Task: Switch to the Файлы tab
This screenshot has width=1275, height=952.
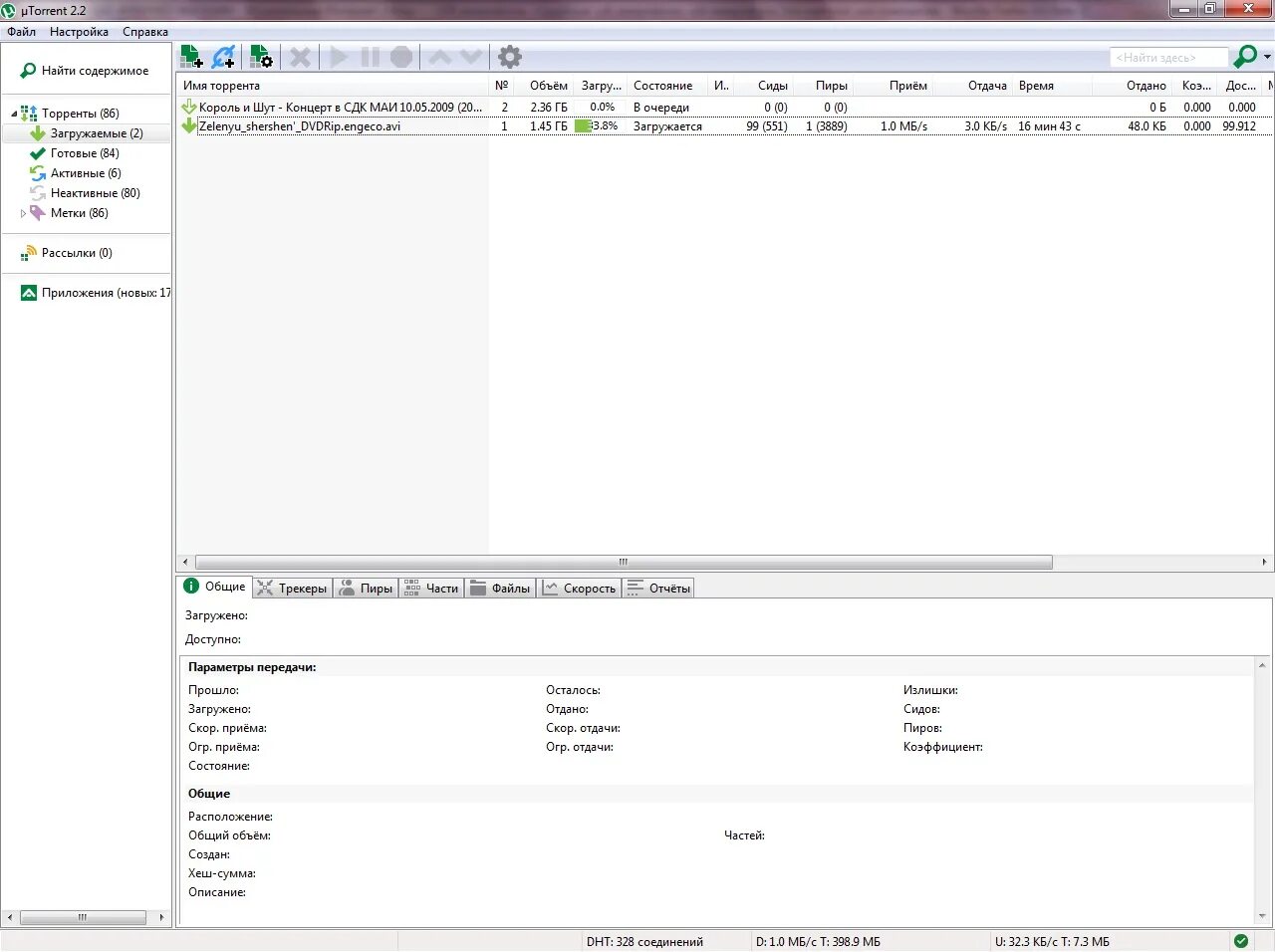Action: coord(500,589)
